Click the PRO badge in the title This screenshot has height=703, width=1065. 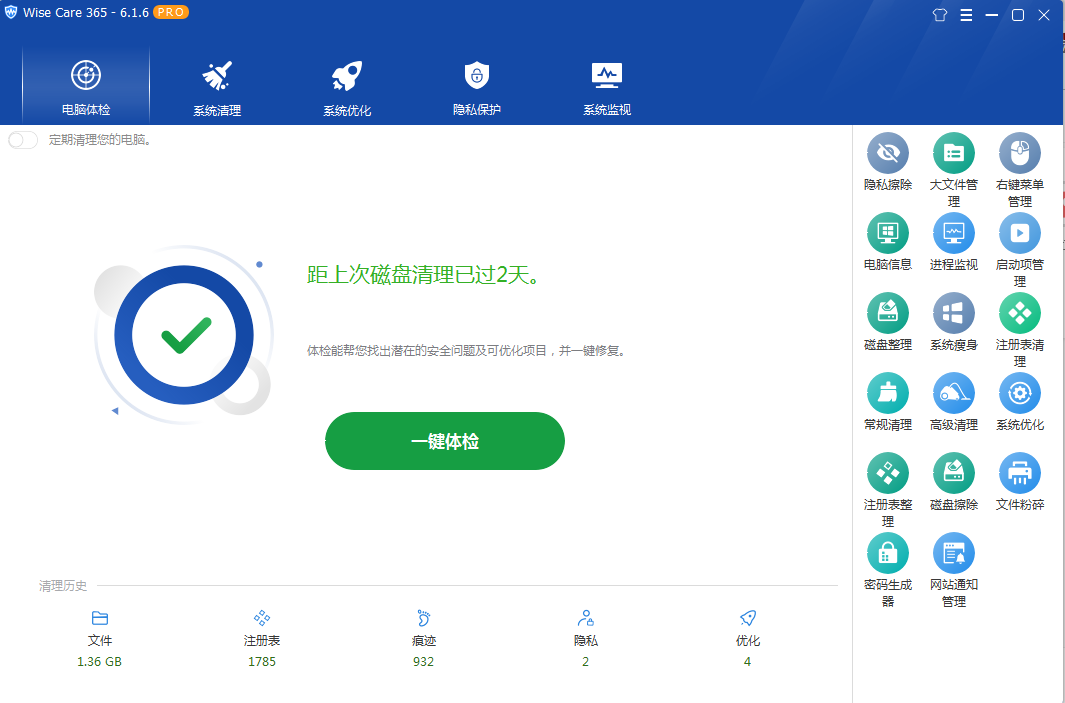coord(170,12)
